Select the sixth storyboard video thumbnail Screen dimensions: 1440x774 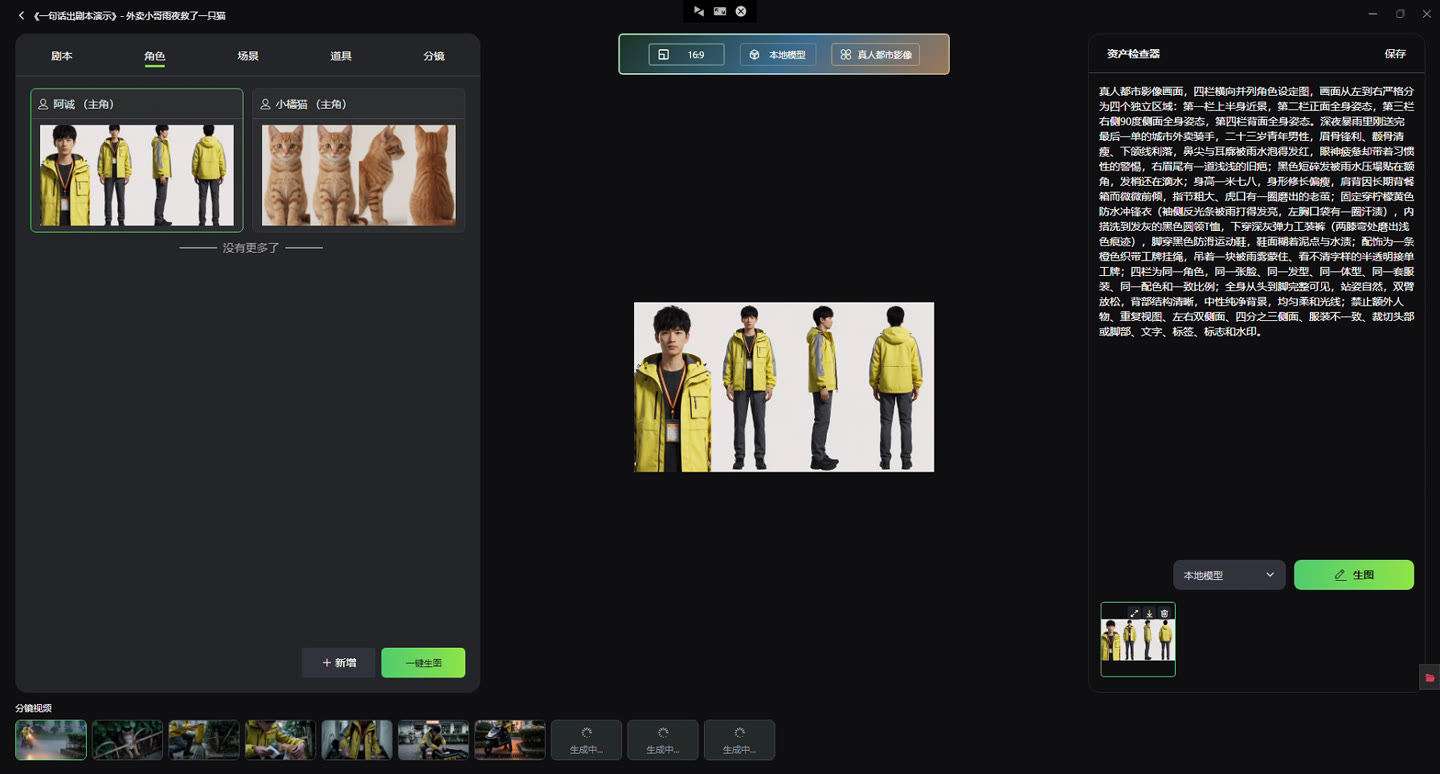click(x=433, y=740)
